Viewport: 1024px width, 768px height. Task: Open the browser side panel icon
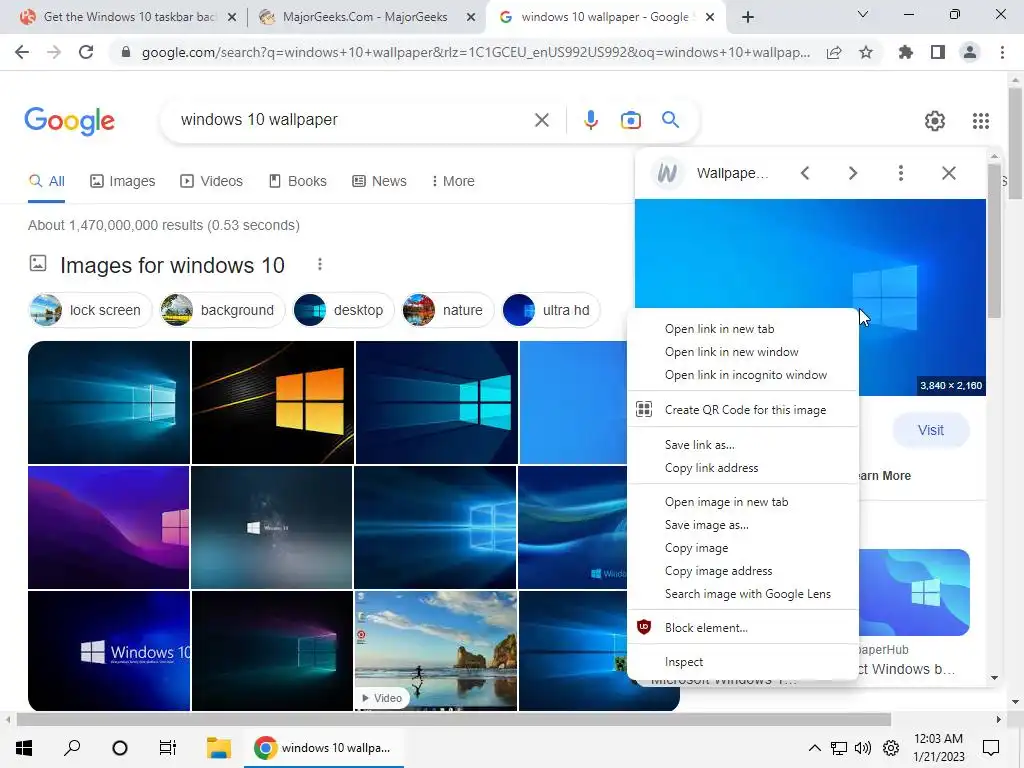(x=938, y=52)
